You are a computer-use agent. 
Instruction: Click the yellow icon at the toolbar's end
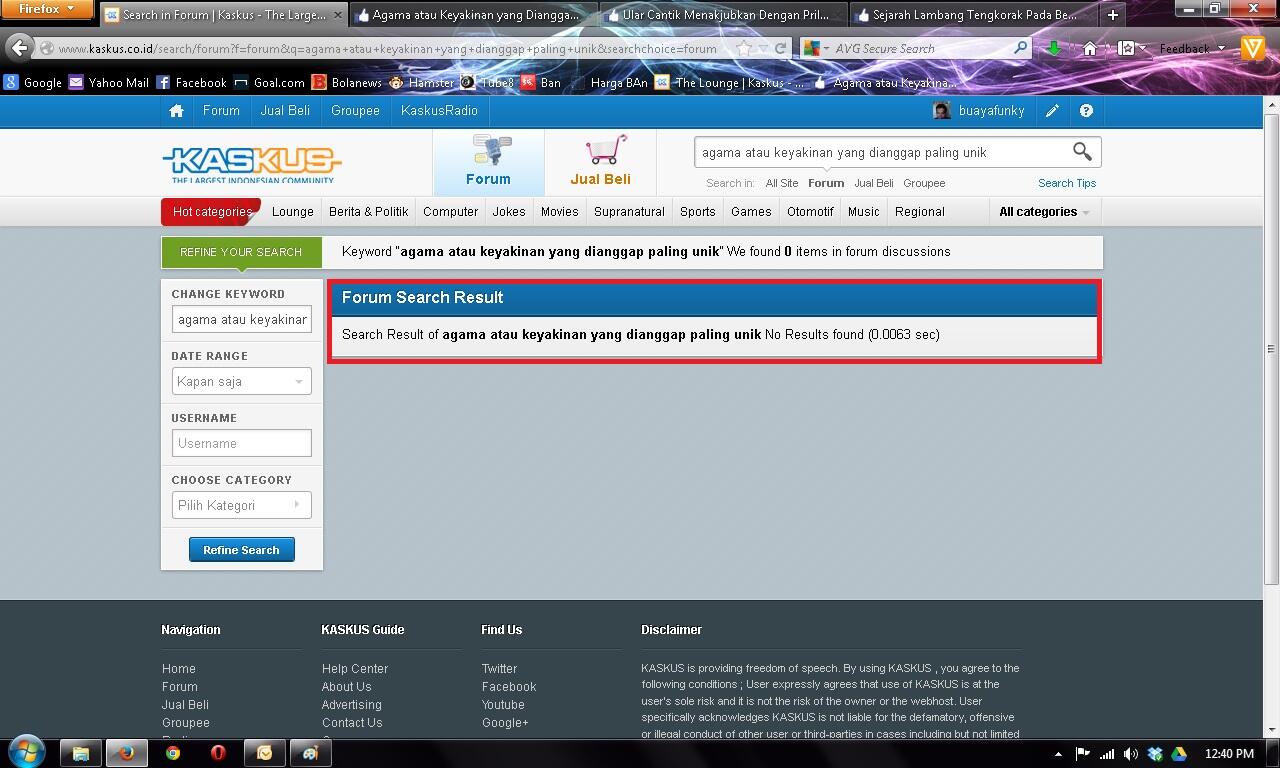click(x=1253, y=48)
